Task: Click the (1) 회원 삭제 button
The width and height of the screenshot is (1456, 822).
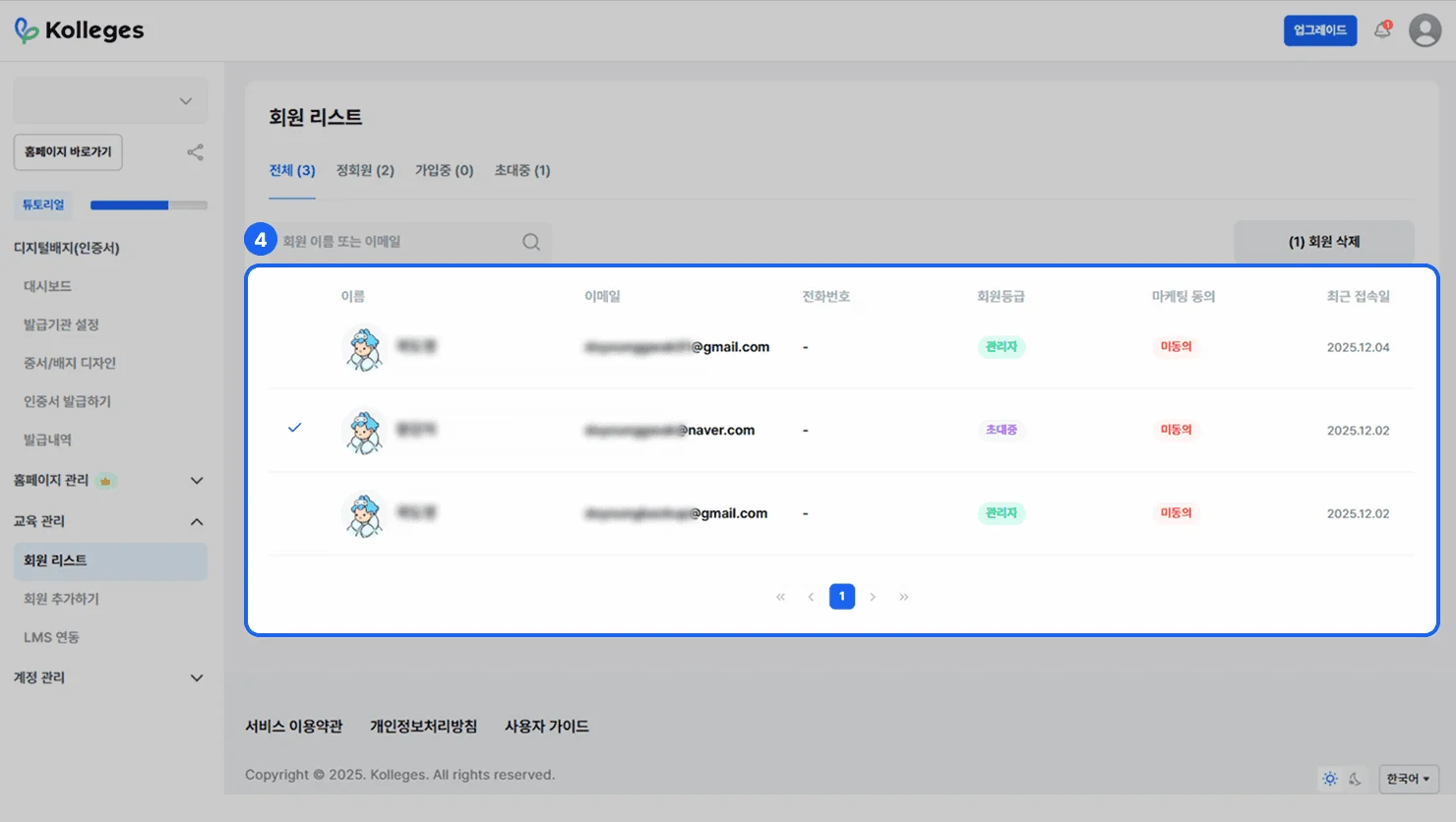Action: coord(1323,242)
